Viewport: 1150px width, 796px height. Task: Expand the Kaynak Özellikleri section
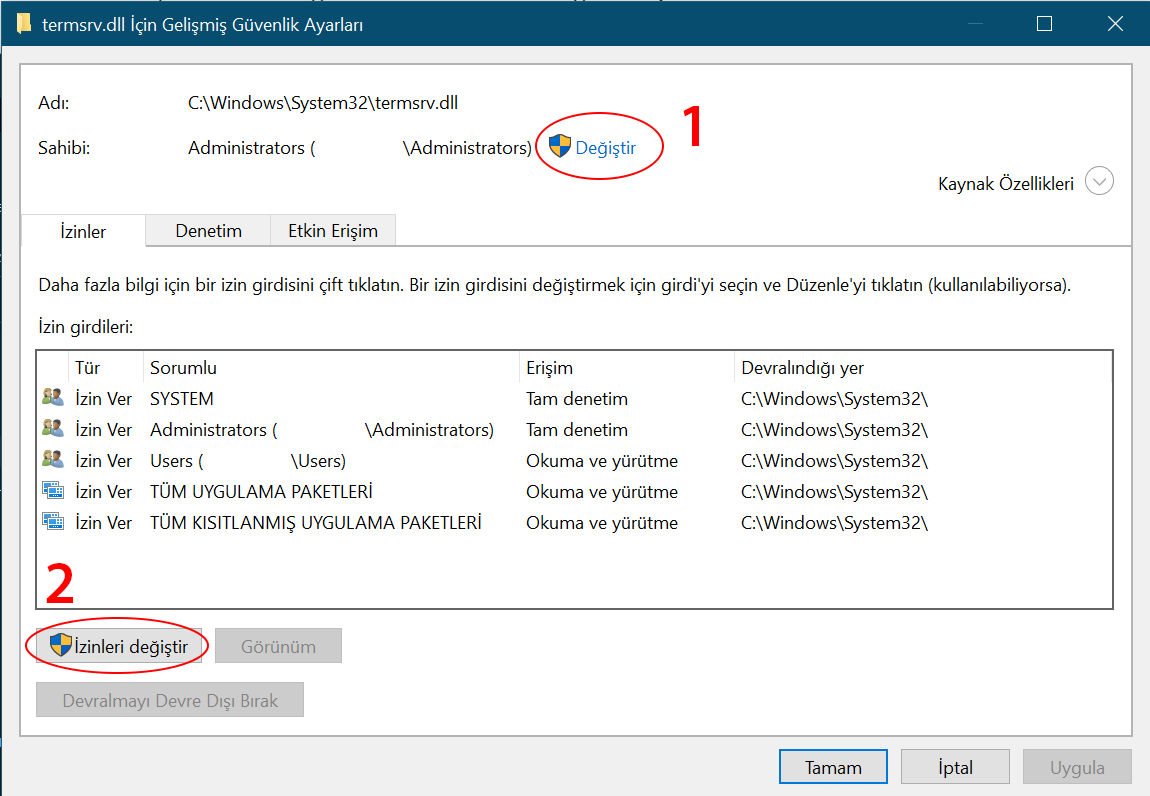tap(1098, 181)
